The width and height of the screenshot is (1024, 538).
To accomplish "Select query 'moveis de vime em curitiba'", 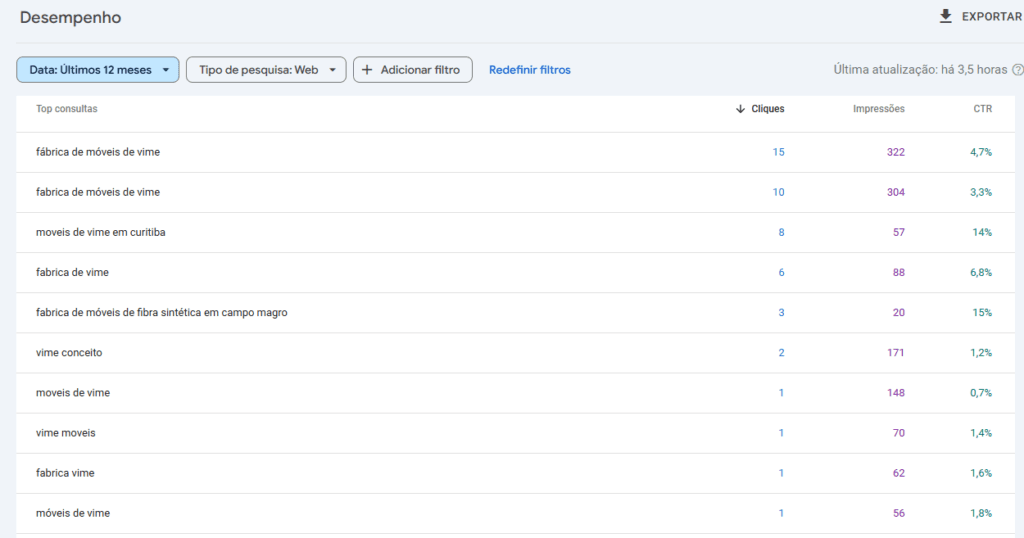I will (100, 232).
